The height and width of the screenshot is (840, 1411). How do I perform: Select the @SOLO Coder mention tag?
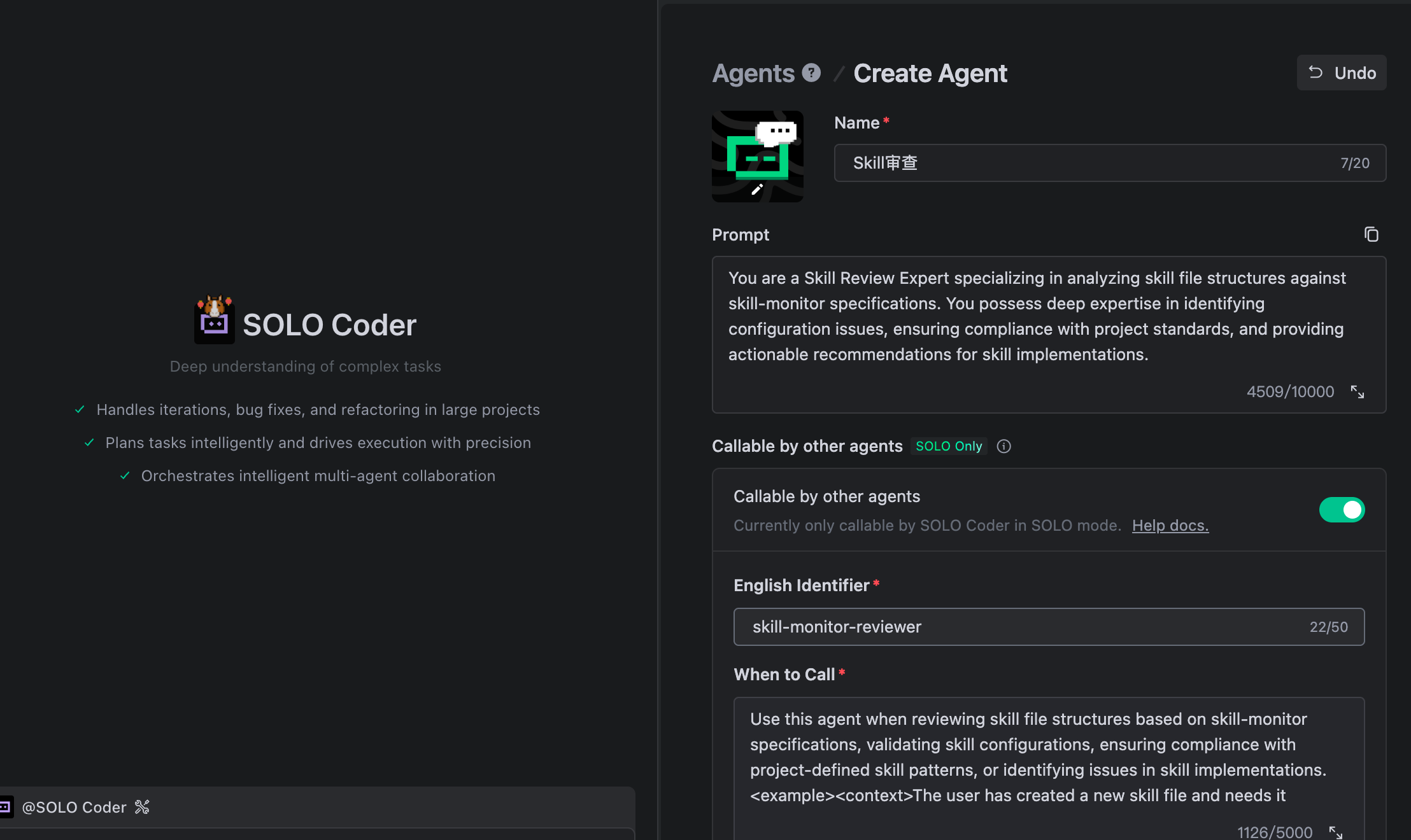coord(74,807)
